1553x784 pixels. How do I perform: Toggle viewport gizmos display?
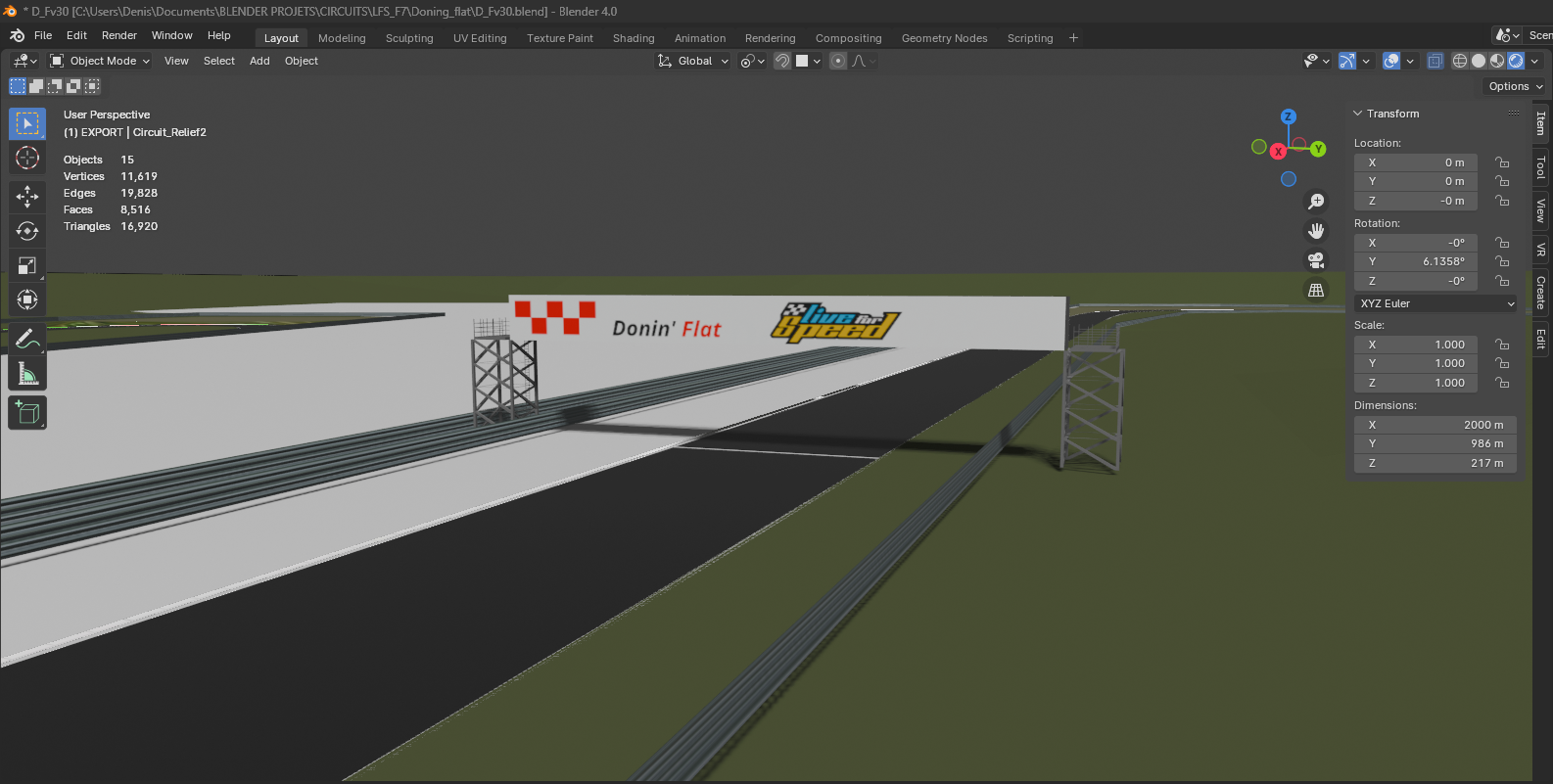(x=1347, y=61)
